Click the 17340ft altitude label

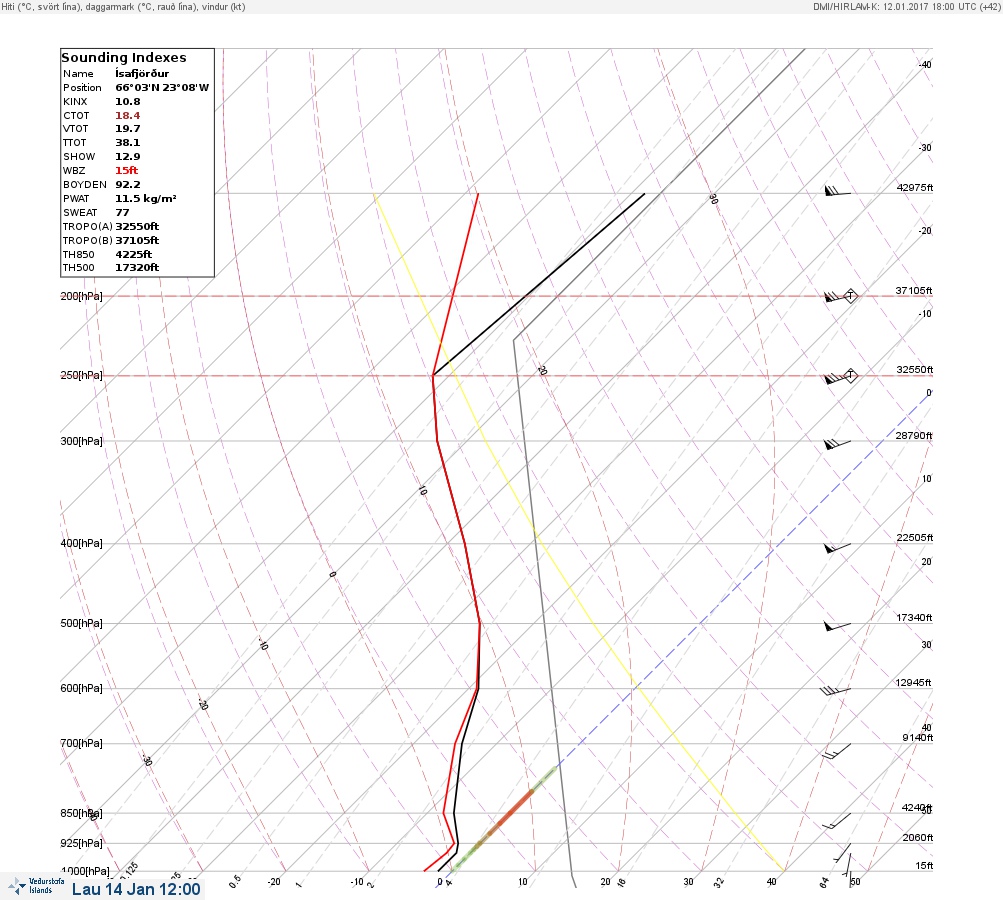pos(914,617)
